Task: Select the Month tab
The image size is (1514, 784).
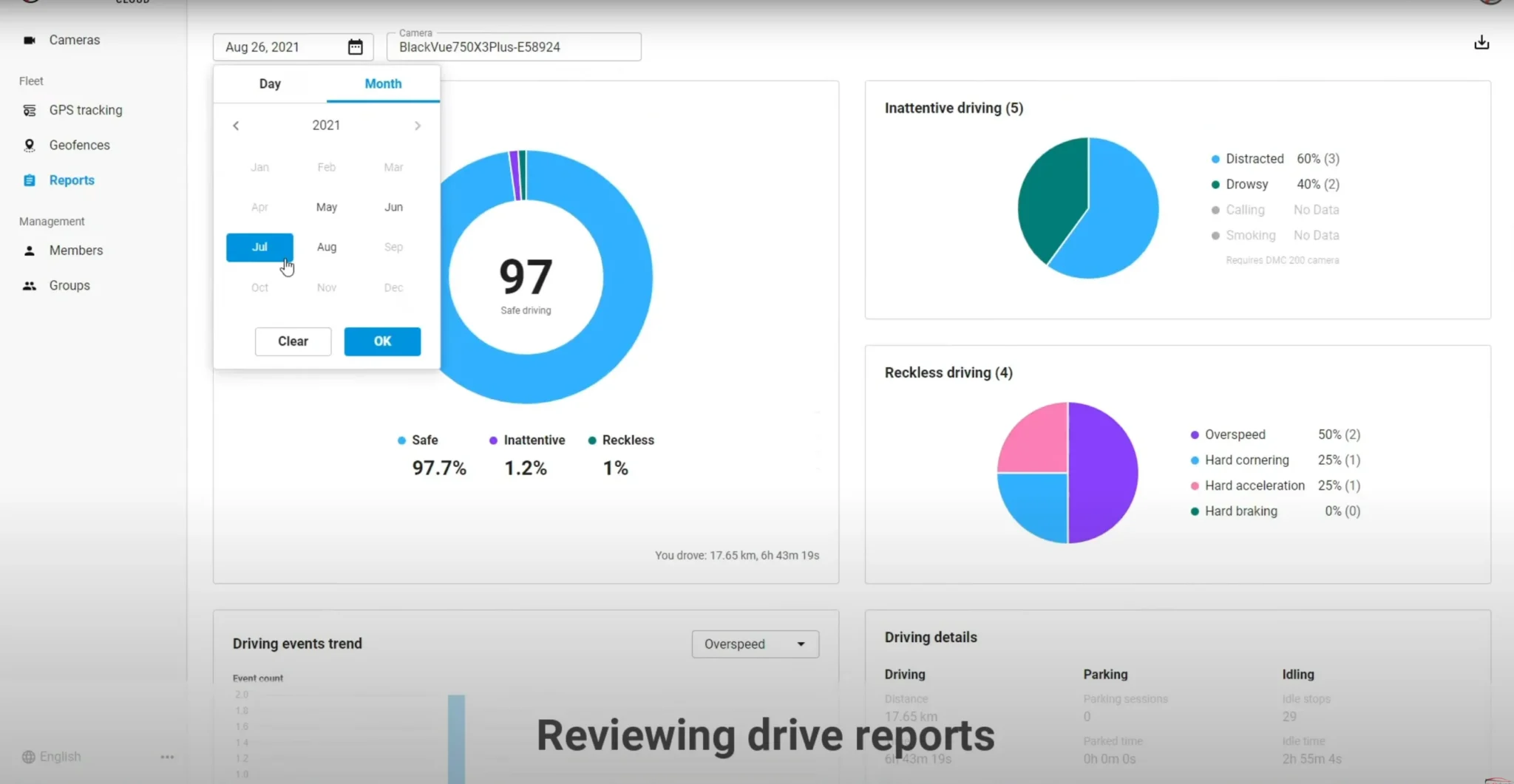Action: [x=383, y=84]
